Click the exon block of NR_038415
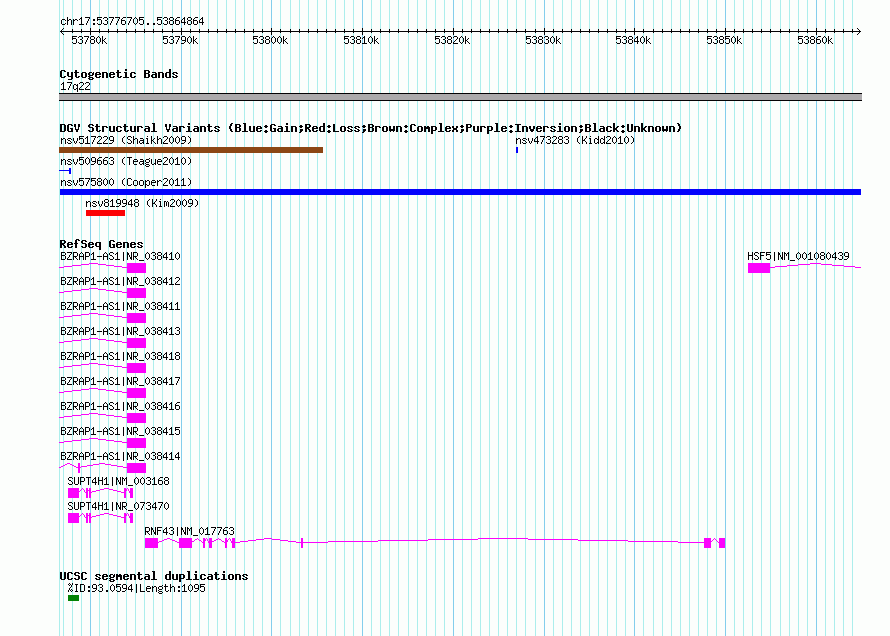The height and width of the screenshot is (636, 890). point(136,443)
